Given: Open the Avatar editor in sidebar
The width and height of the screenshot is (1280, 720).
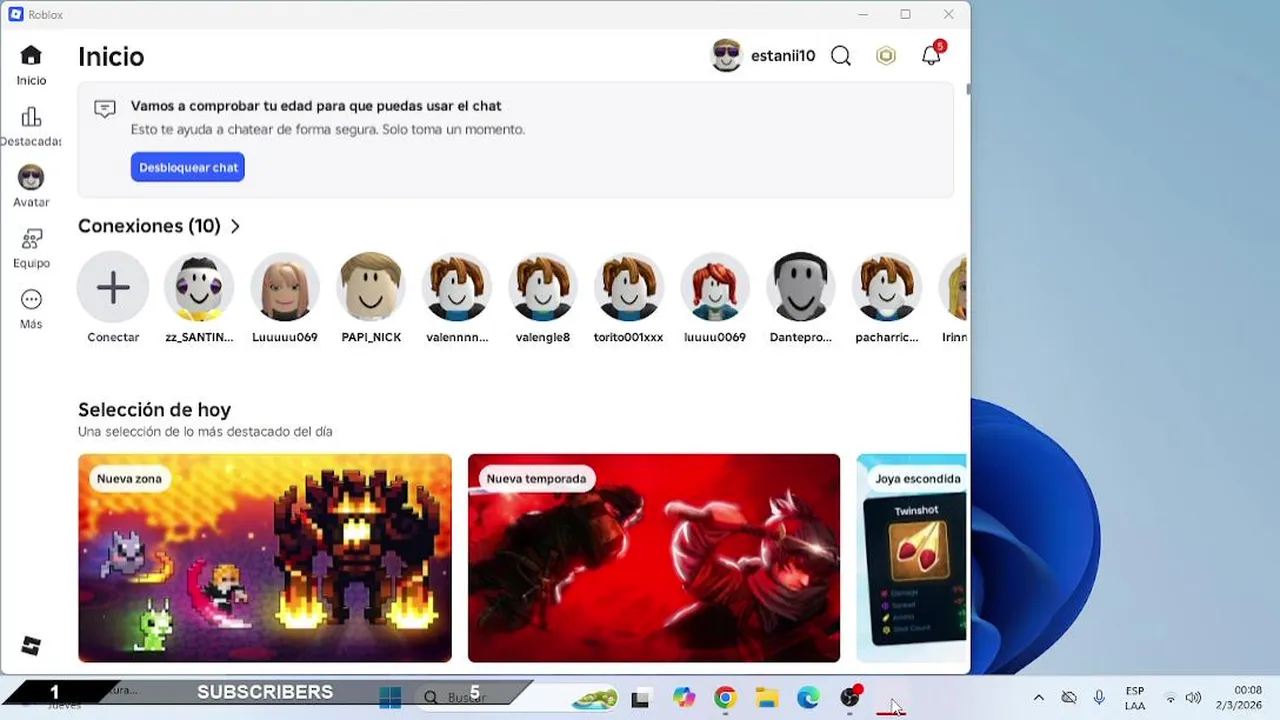Looking at the screenshot, I should click(31, 178).
